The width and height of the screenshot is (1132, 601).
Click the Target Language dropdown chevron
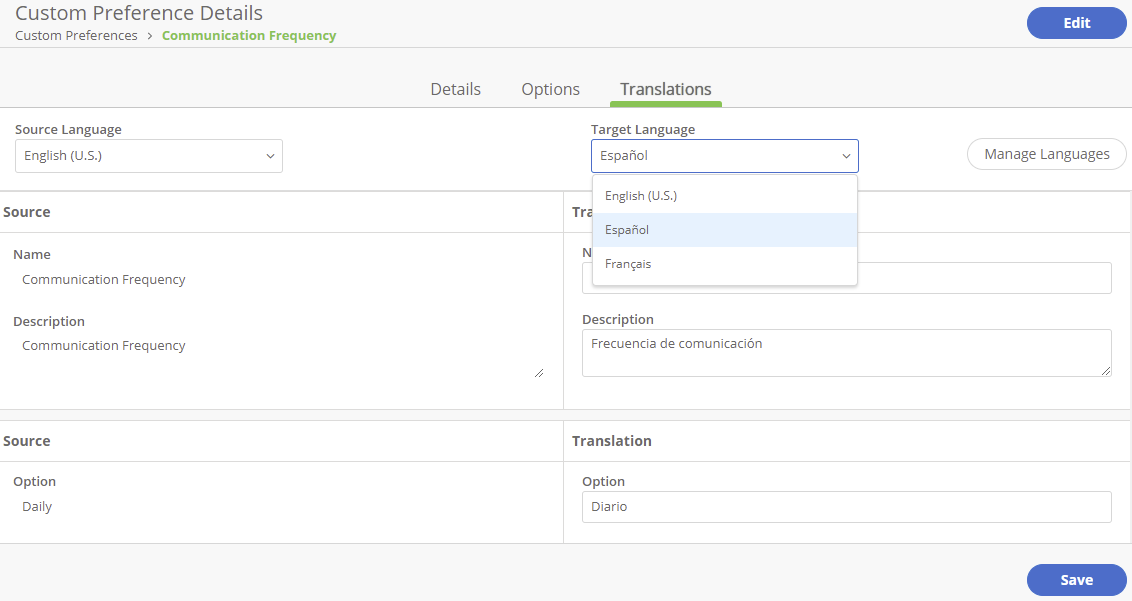[x=847, y=156]
